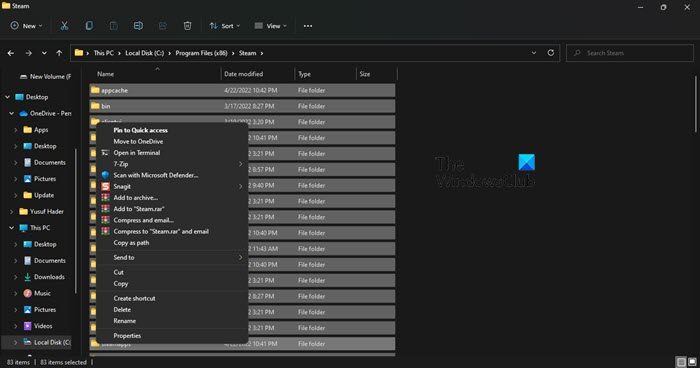The image size is (700, 369).
Task: Select the bin folder row
Action: [242, 106]
